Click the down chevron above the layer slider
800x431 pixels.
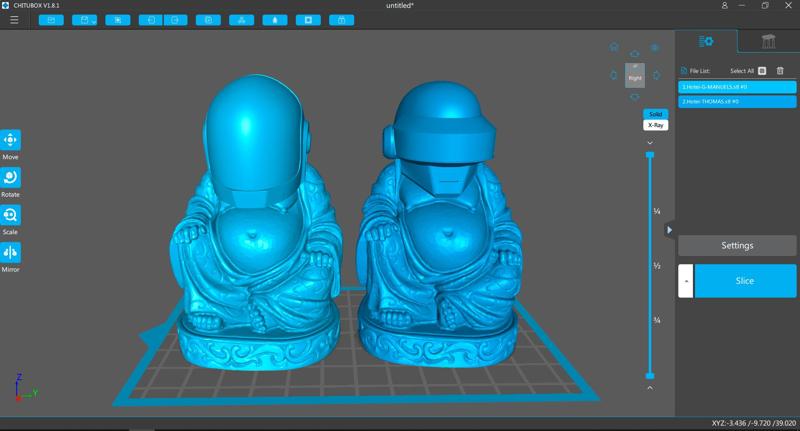(x=650, y=143)
